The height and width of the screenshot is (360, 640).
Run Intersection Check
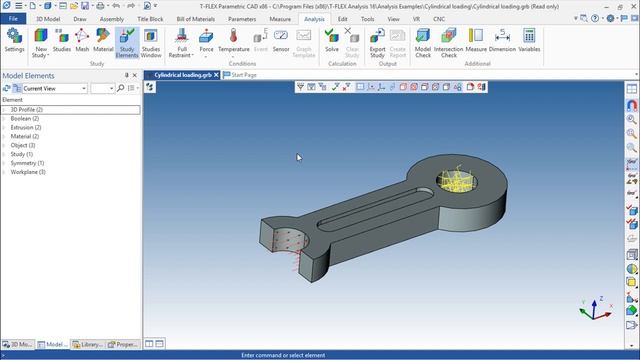pos(449,43)
